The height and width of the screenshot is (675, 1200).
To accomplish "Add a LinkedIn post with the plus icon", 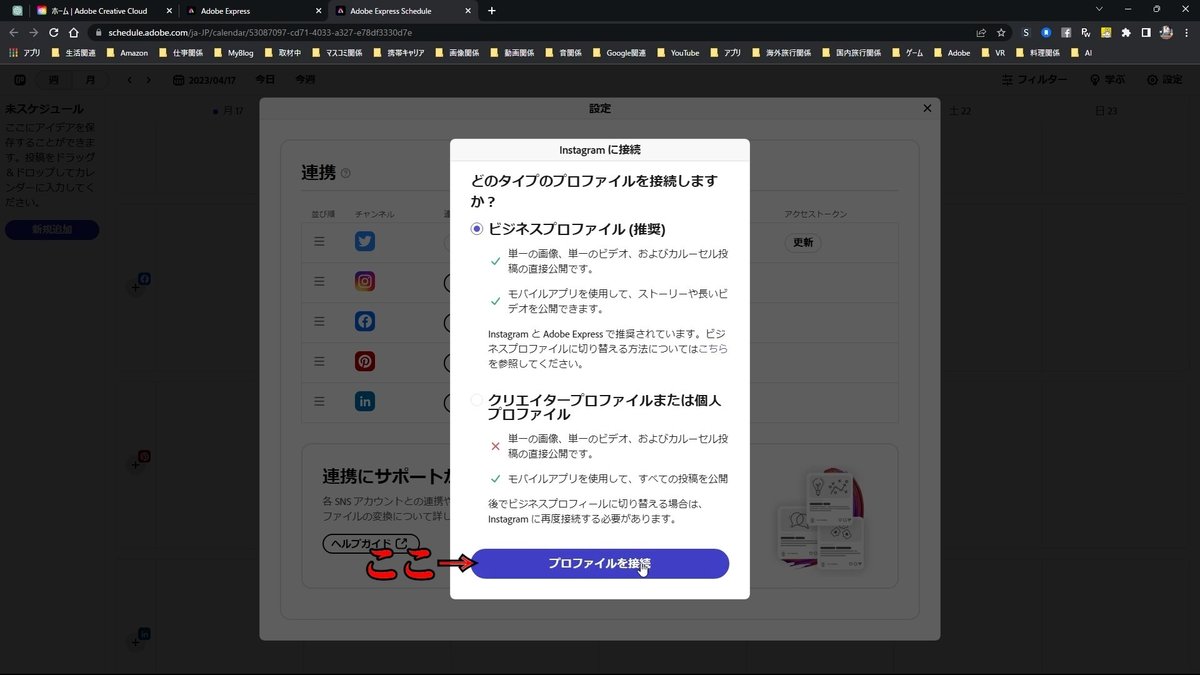I will 136,642.
